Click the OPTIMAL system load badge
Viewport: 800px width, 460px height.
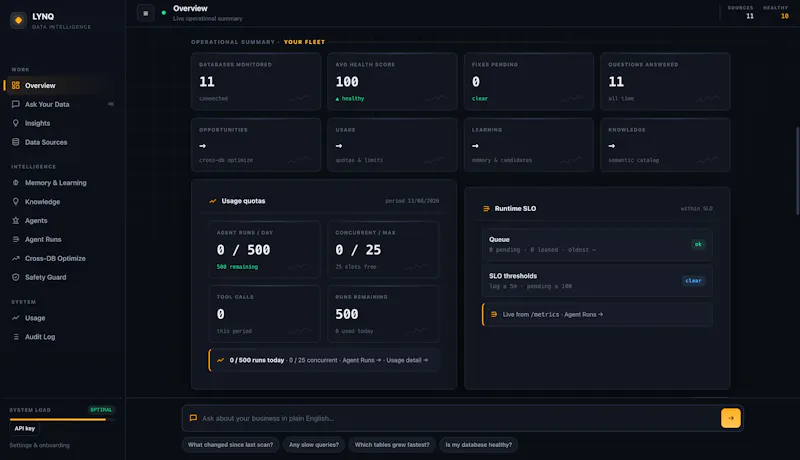click(x=101, y=410)
